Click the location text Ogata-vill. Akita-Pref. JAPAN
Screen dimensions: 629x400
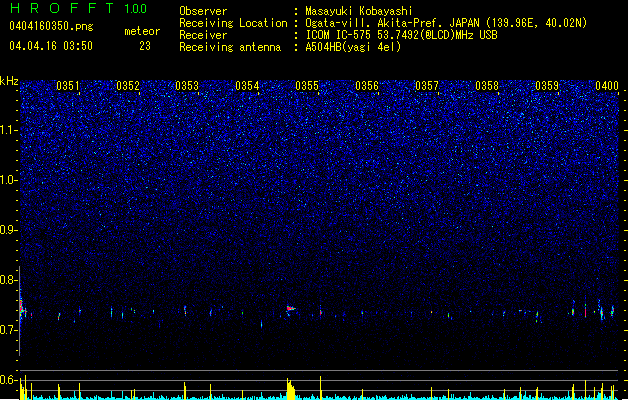(x=392, y=23)
